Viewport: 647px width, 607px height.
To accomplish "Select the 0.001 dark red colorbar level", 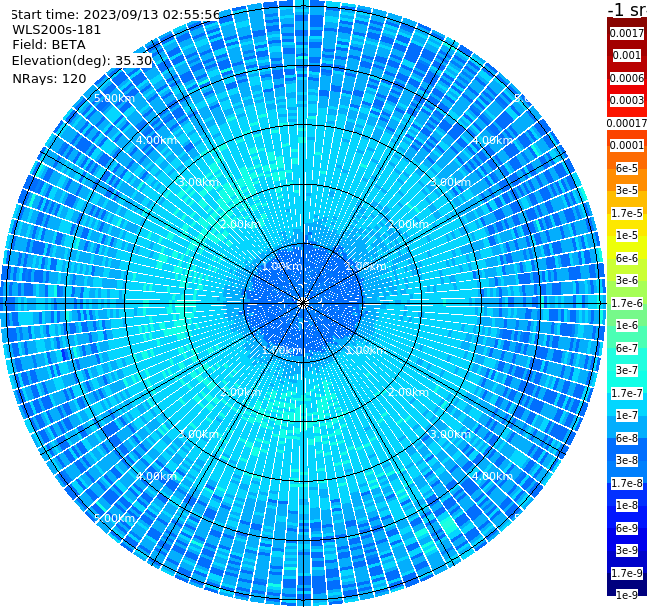I will 627,55.
